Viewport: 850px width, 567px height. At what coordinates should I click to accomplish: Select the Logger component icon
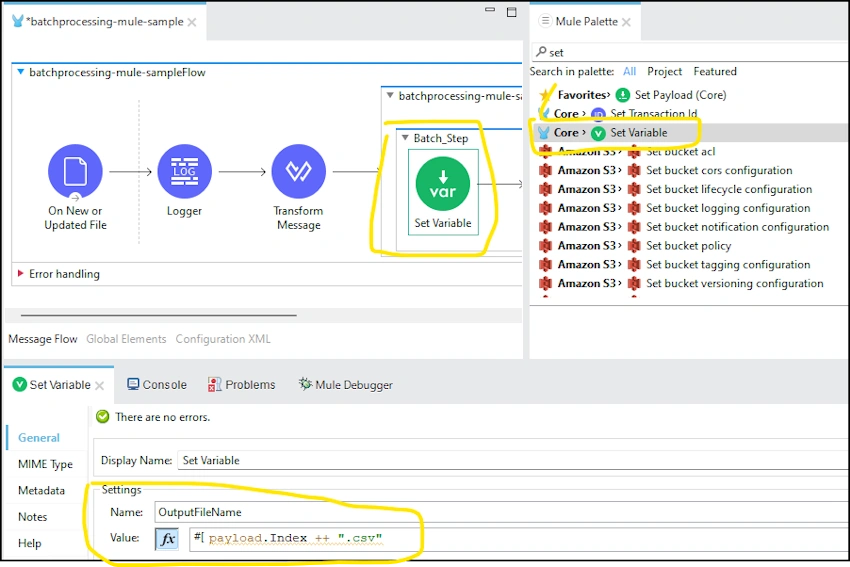tap(184, 171)
